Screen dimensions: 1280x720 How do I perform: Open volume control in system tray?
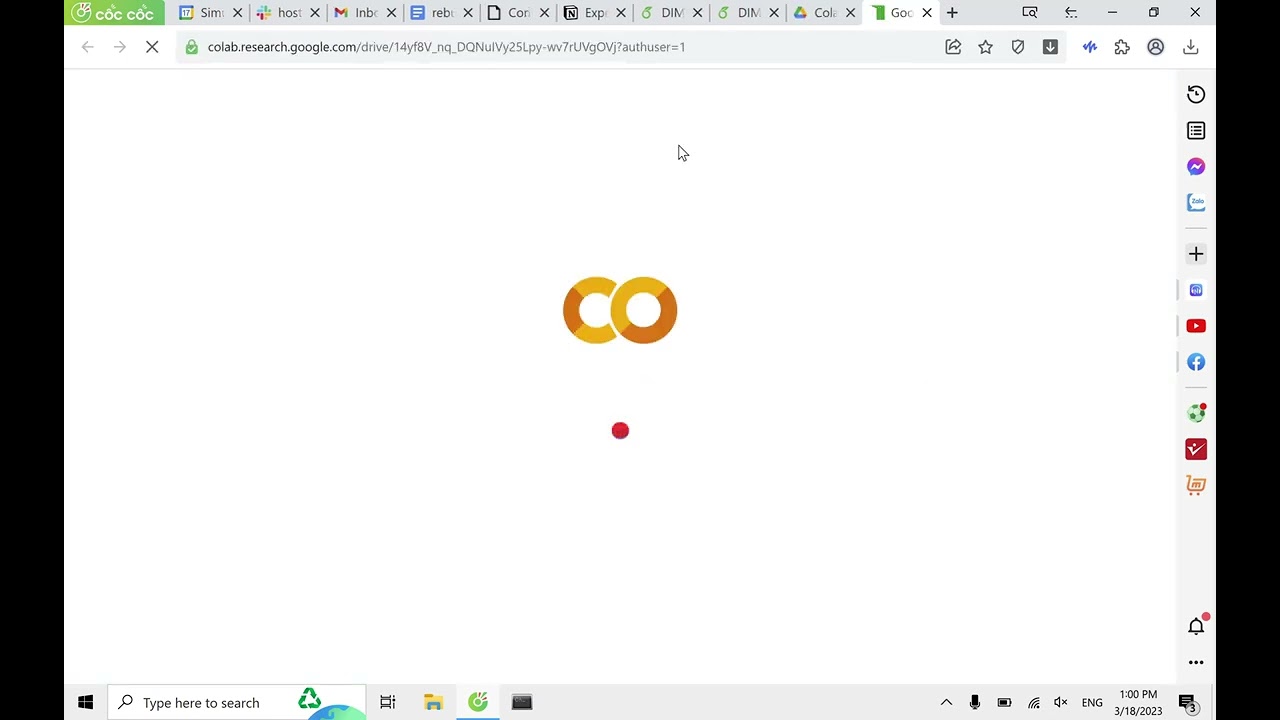(1061, 703)
